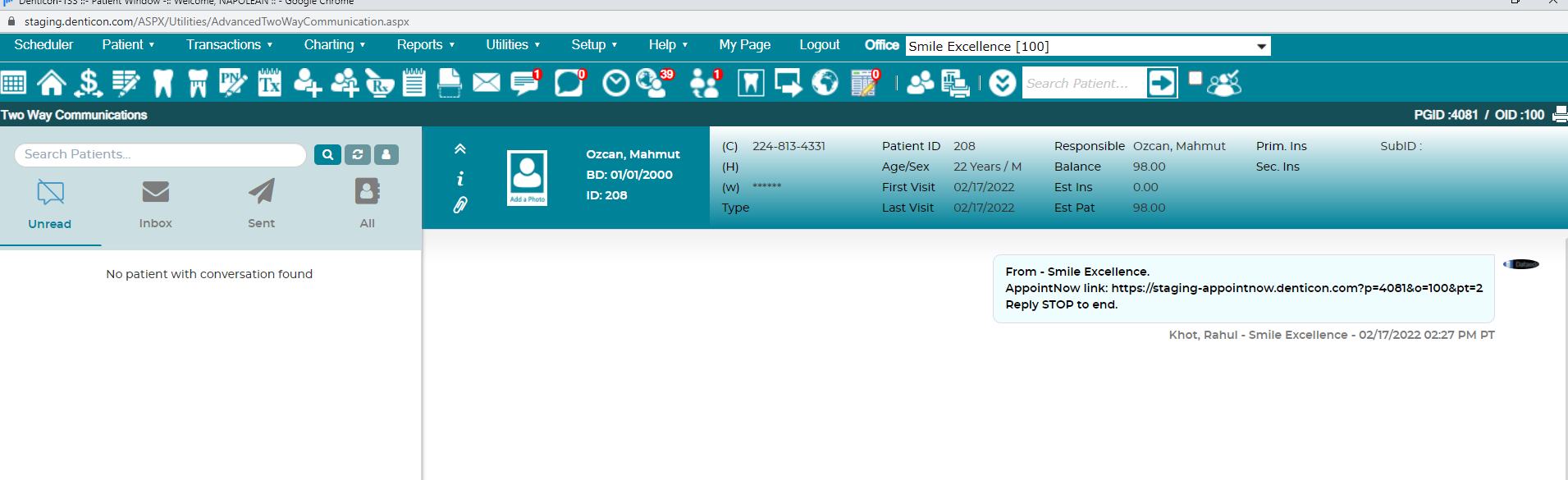The image size is (1568, 480).
Task: Click the dollar sign transactions icon
Action: pyautogui.click(x=88, y=83)
